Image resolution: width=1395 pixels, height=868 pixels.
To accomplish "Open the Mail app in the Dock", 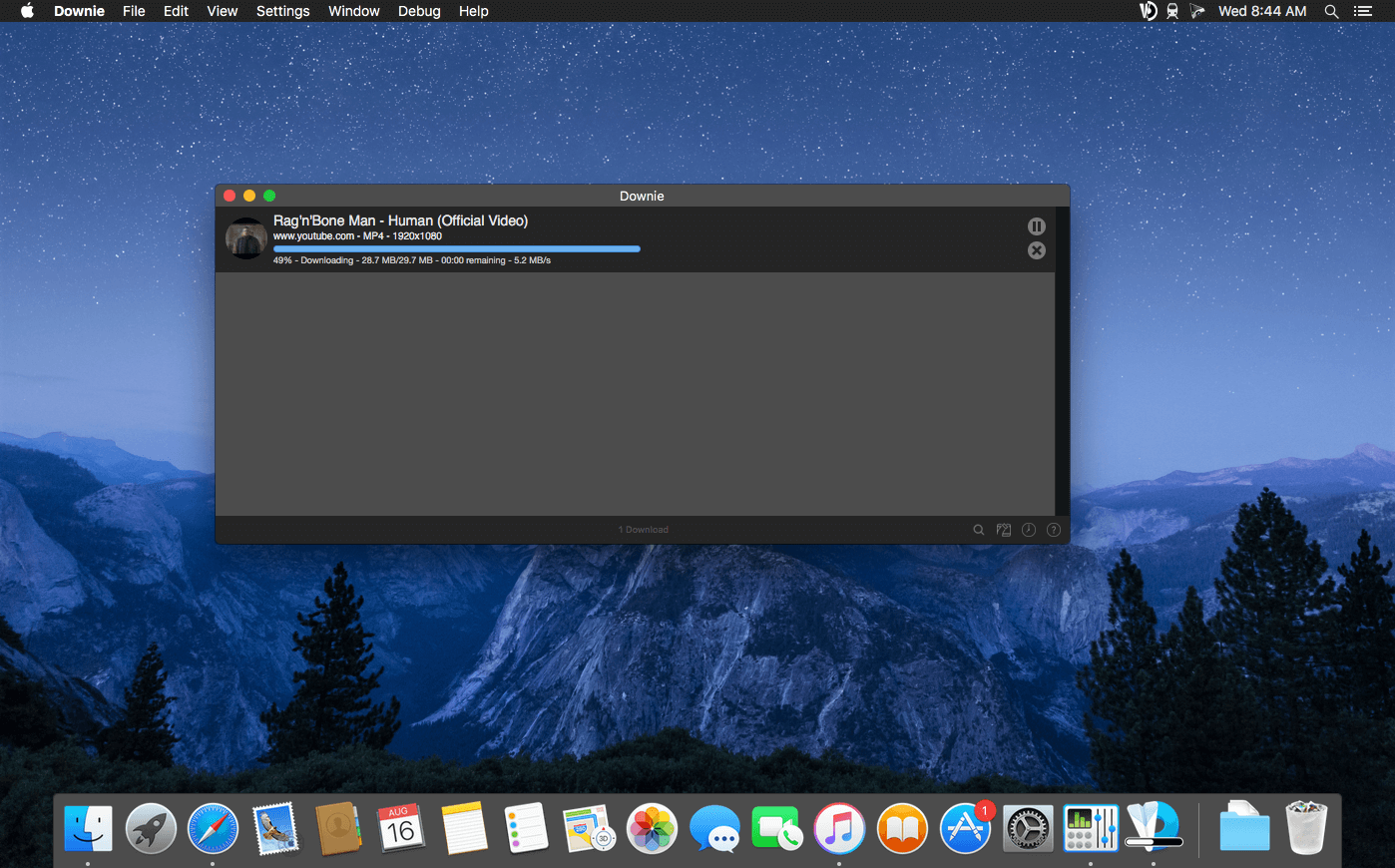I will pos(275,828).
